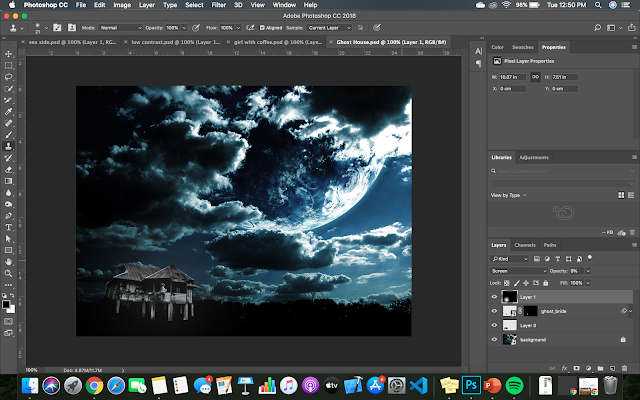Viewport: 640px width, 400px height.
Task: Open the Image menu
Action: [x=122, y=5]
